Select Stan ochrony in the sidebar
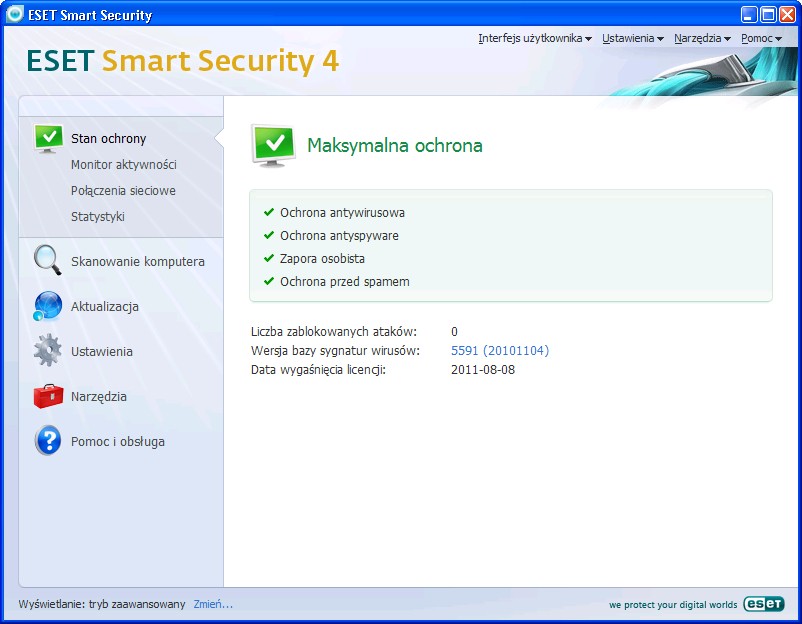This screenshot has height=624, width=802. click(108, 139)
